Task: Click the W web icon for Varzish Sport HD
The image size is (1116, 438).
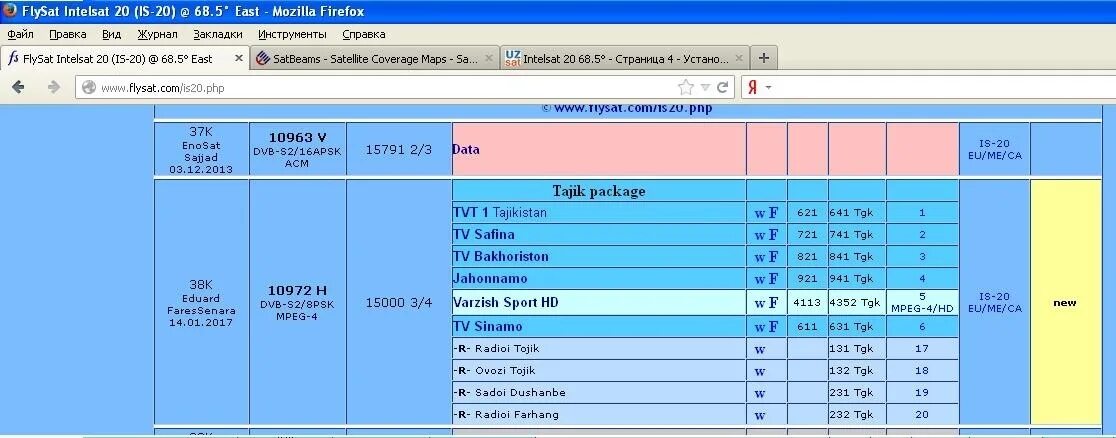Action: point(759,303)
